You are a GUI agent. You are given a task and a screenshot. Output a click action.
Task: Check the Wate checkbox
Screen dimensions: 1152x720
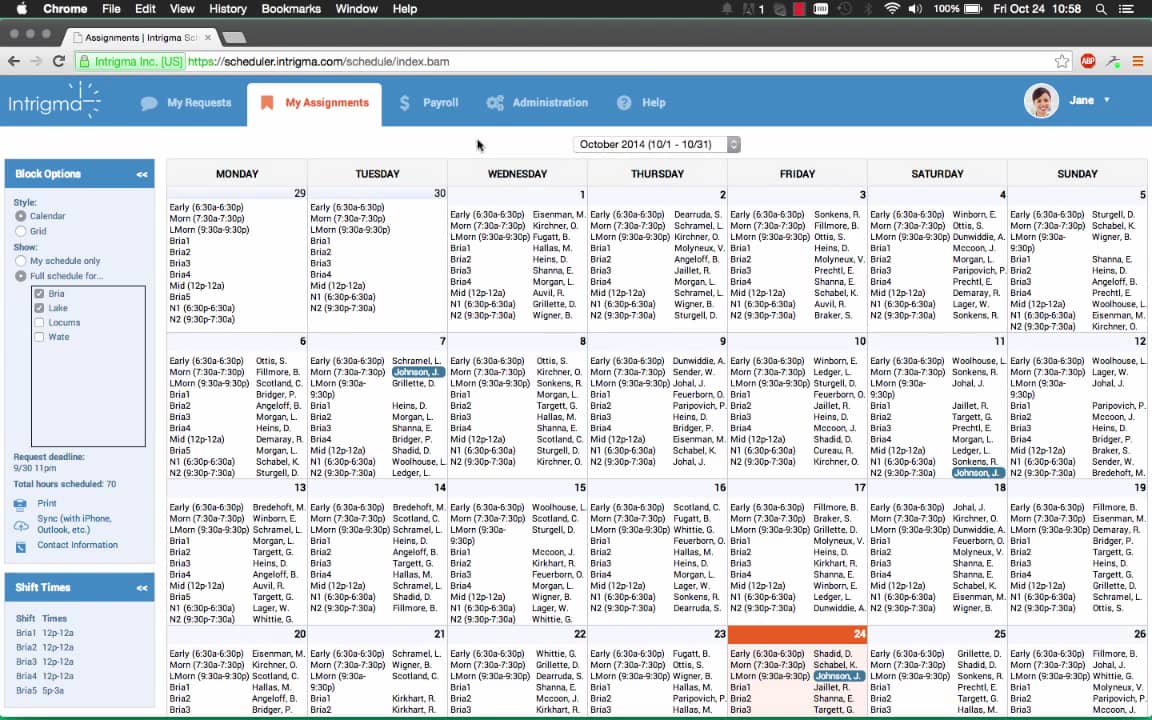pos(40,336)
